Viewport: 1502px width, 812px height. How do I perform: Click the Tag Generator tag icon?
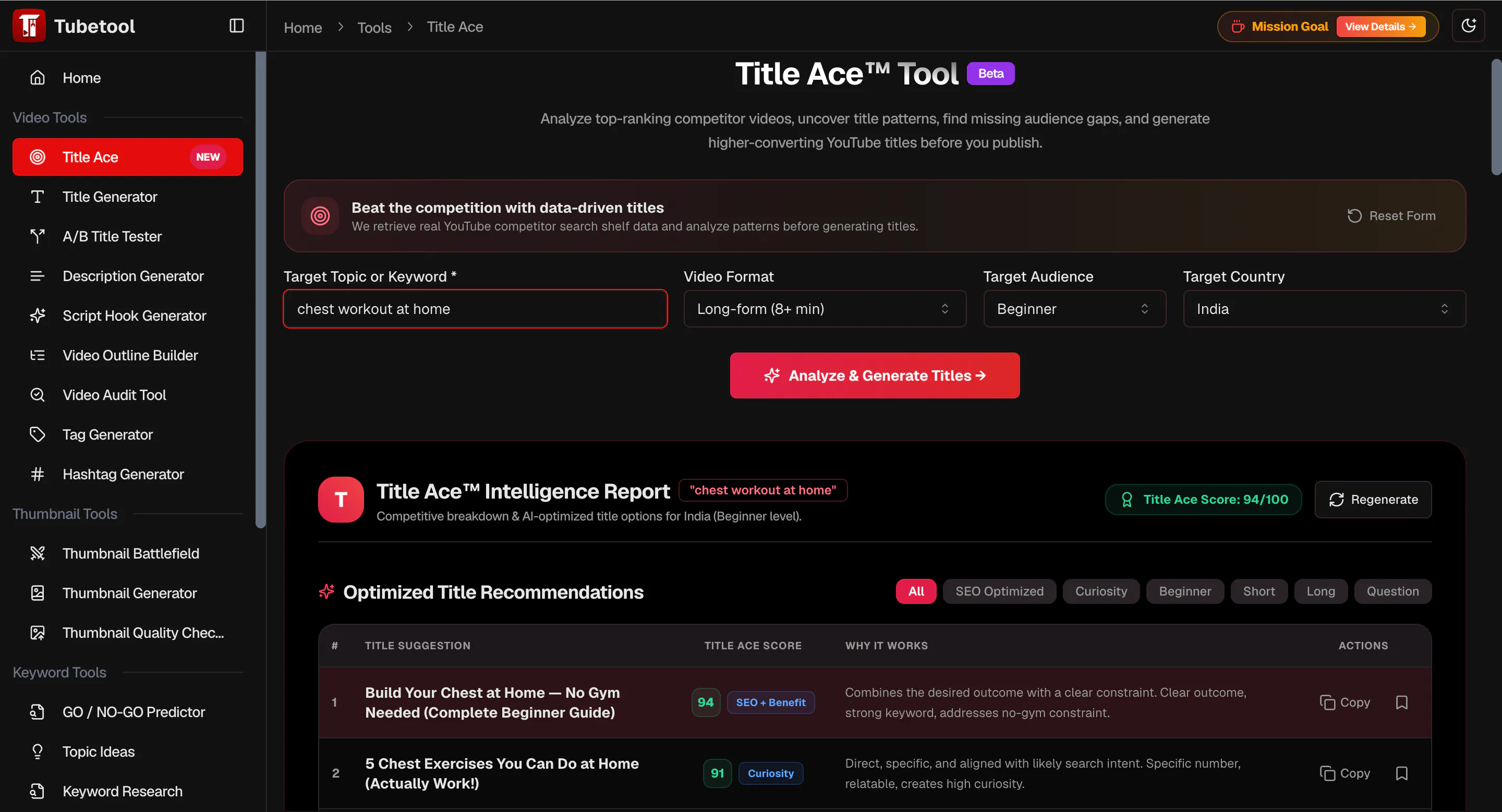pyautogui.click(x=38, y=434)
